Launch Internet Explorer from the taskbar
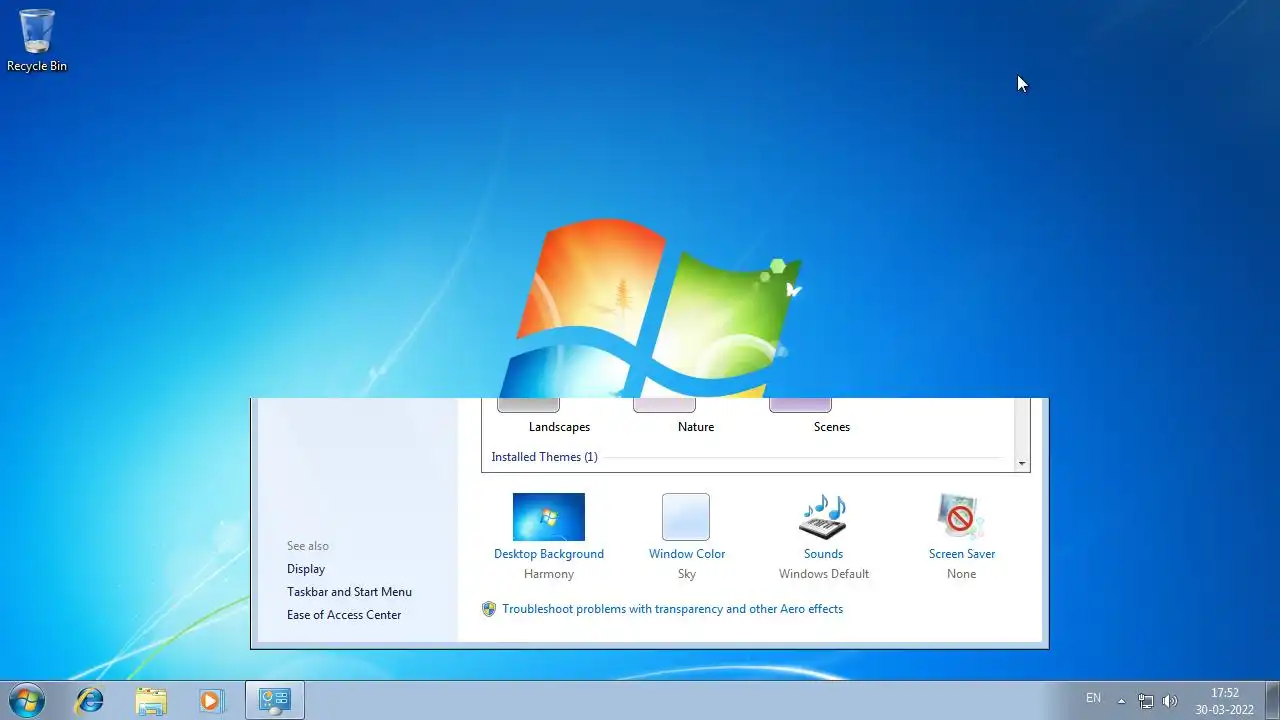1280x720 pixels. click(x=90, y=701)
